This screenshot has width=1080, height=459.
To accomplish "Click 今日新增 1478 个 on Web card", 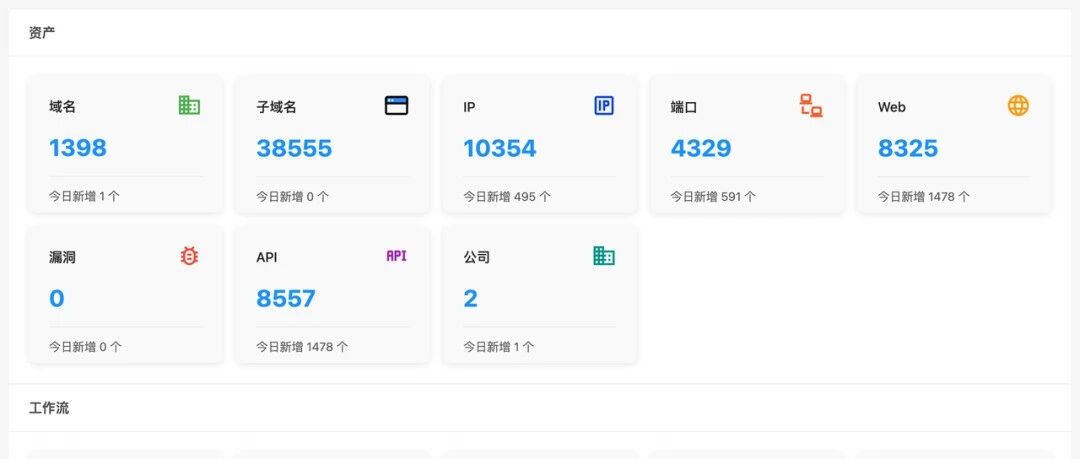I will point(924,196).
